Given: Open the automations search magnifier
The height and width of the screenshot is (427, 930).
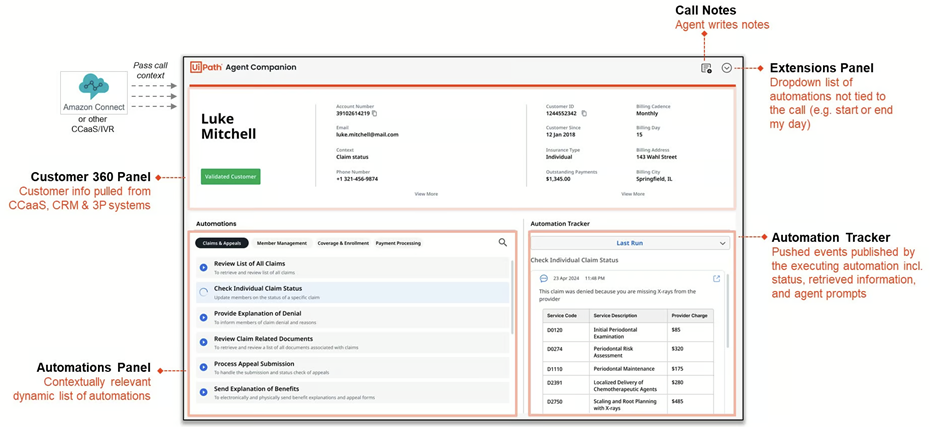Looking at the screenshot, I should coord(502,242).
